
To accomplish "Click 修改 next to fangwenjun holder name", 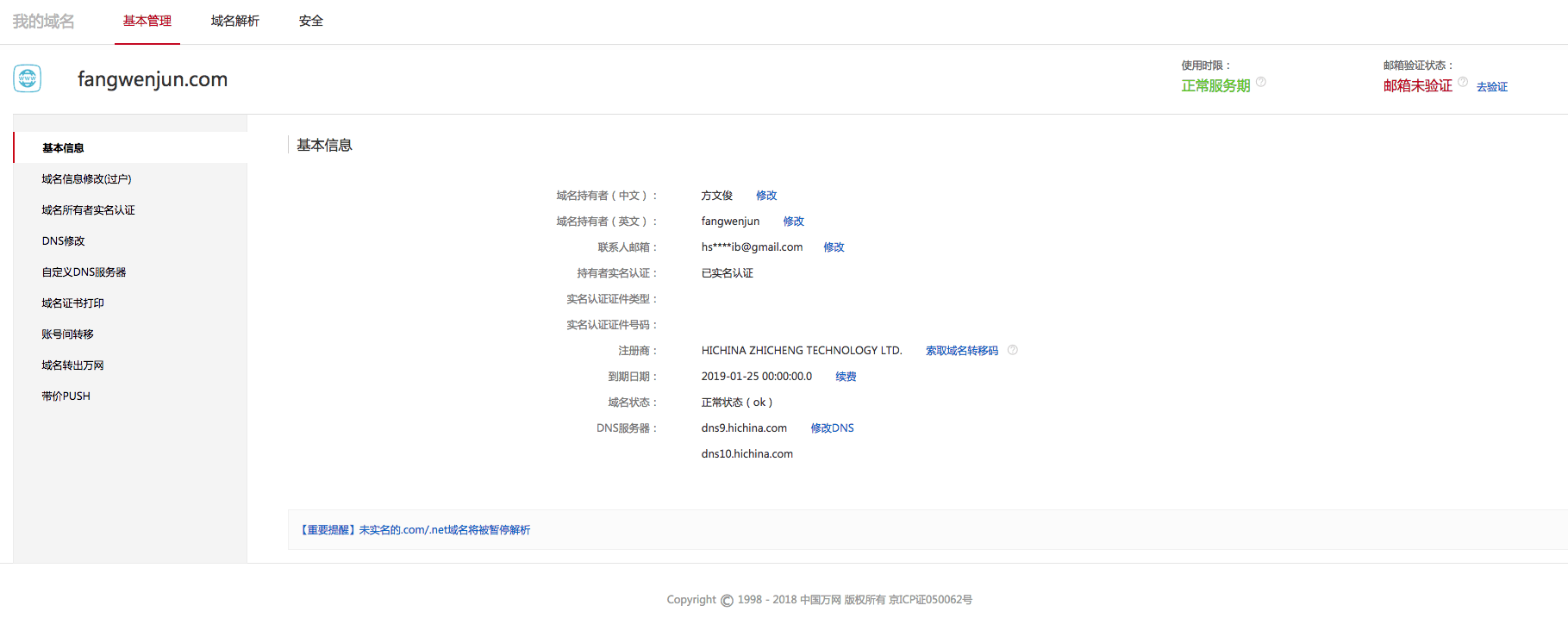I will tap(794, 222).
